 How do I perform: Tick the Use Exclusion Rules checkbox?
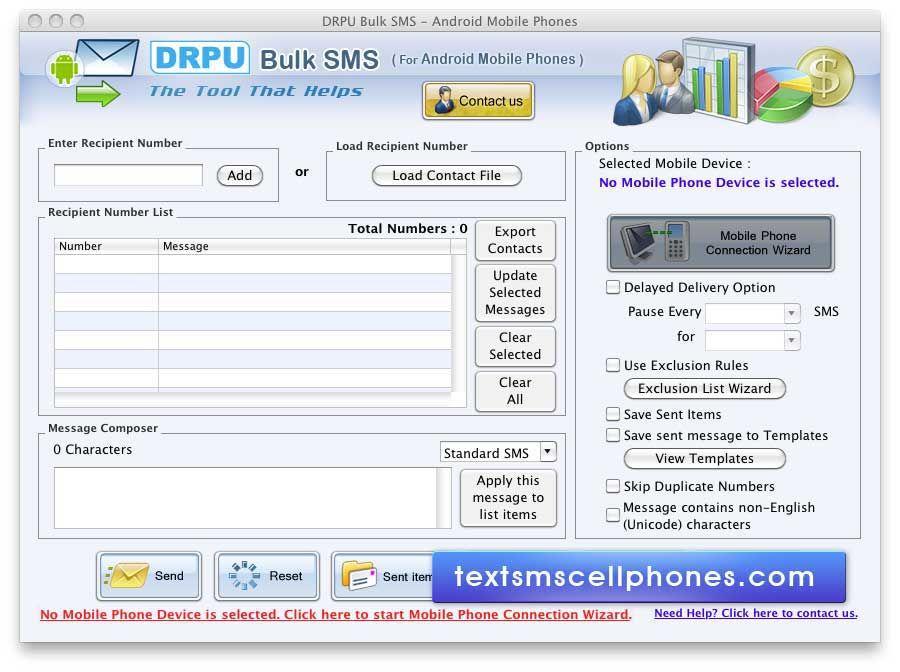[613, 365]
